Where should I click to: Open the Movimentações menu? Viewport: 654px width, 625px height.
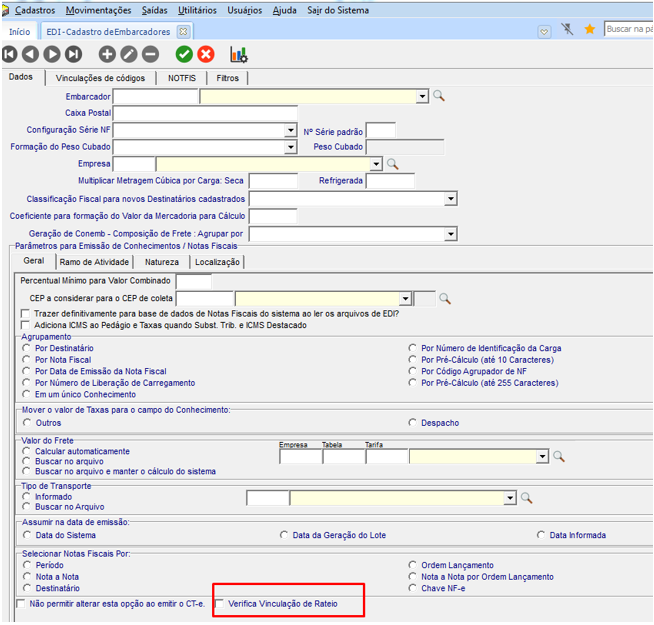pyautogui.click(x=98, y=10)
